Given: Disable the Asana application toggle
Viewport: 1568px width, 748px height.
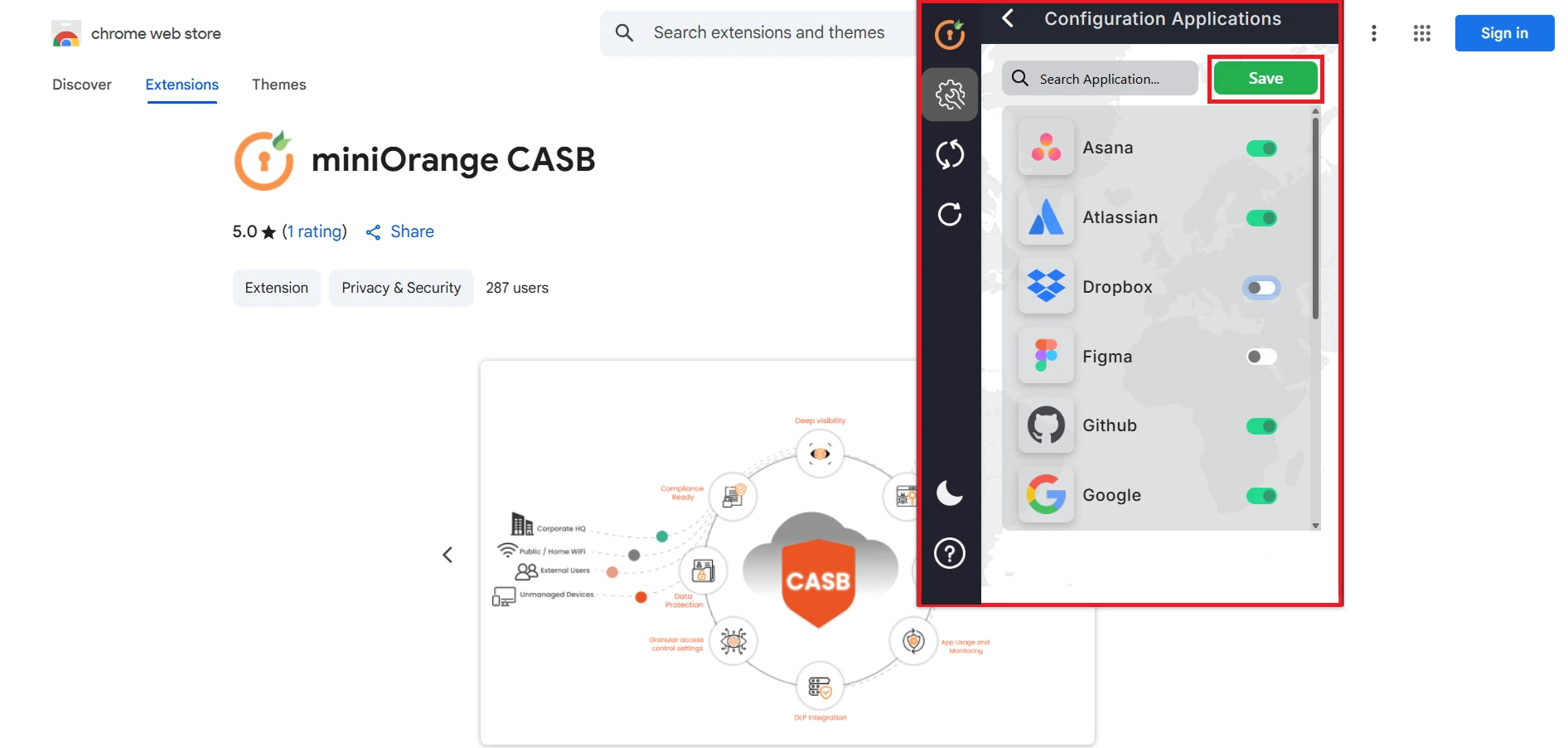Looking at the screenshot, I should click(x=1261, y=148).
